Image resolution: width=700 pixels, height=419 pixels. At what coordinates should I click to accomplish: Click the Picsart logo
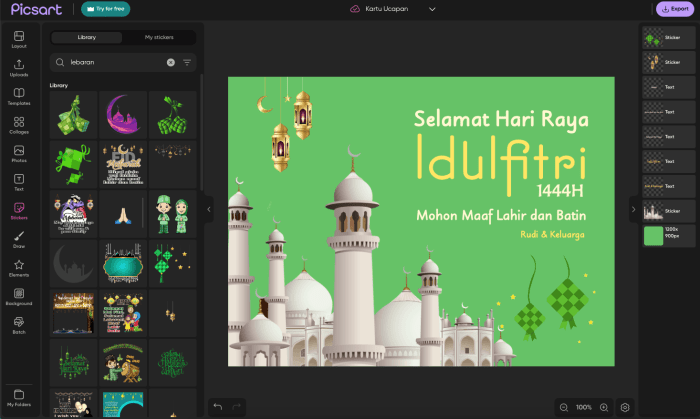coord(36,9)
